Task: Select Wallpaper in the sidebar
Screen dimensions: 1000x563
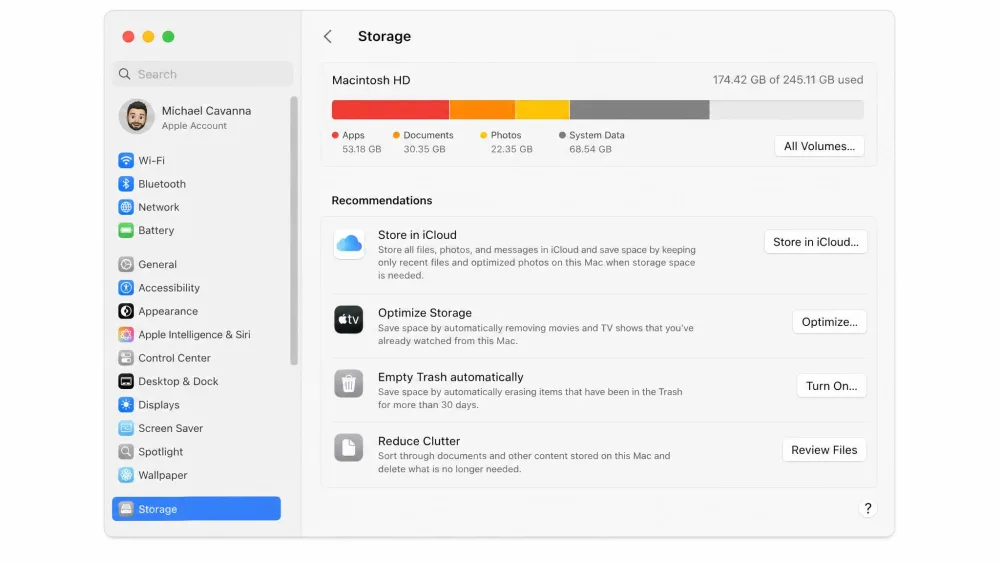Action: coord(196,475)
